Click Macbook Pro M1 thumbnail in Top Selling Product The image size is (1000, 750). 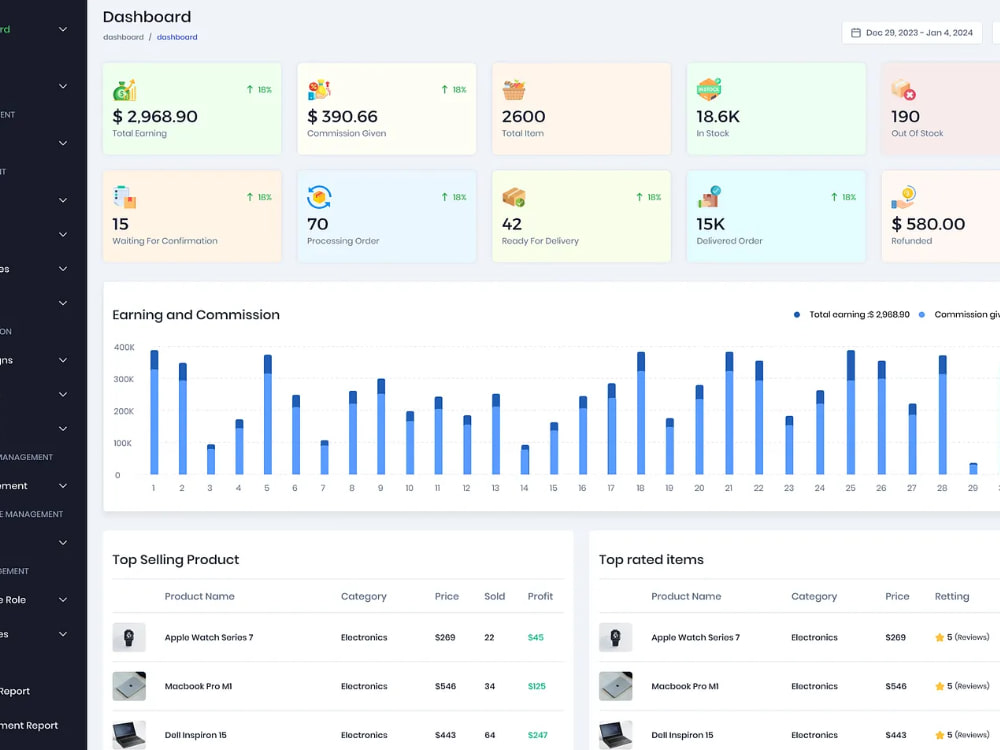click(129, 686)
